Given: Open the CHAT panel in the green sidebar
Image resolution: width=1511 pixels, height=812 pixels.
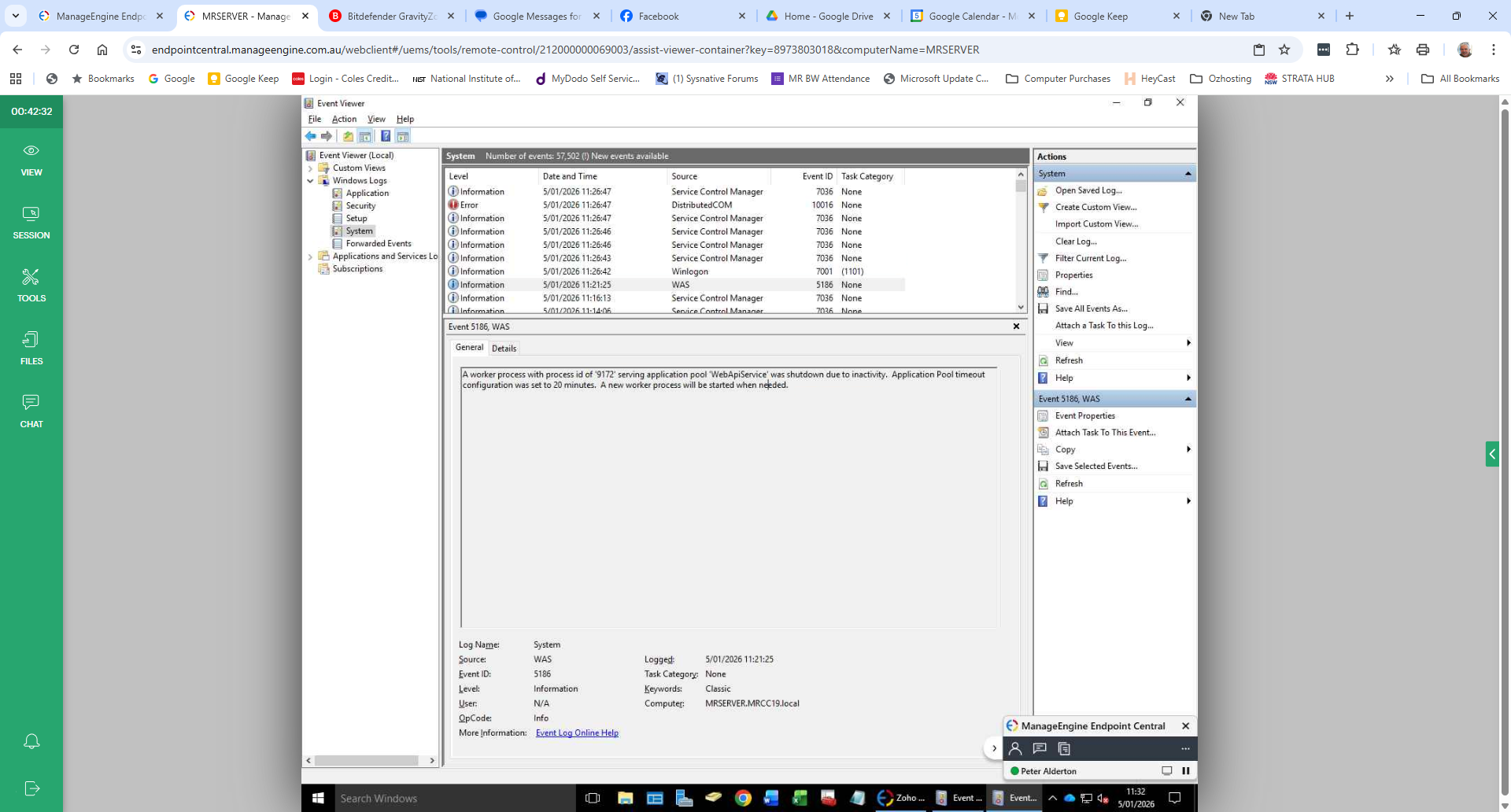Looking at the screenshot, I should click(x=31, y=412).
